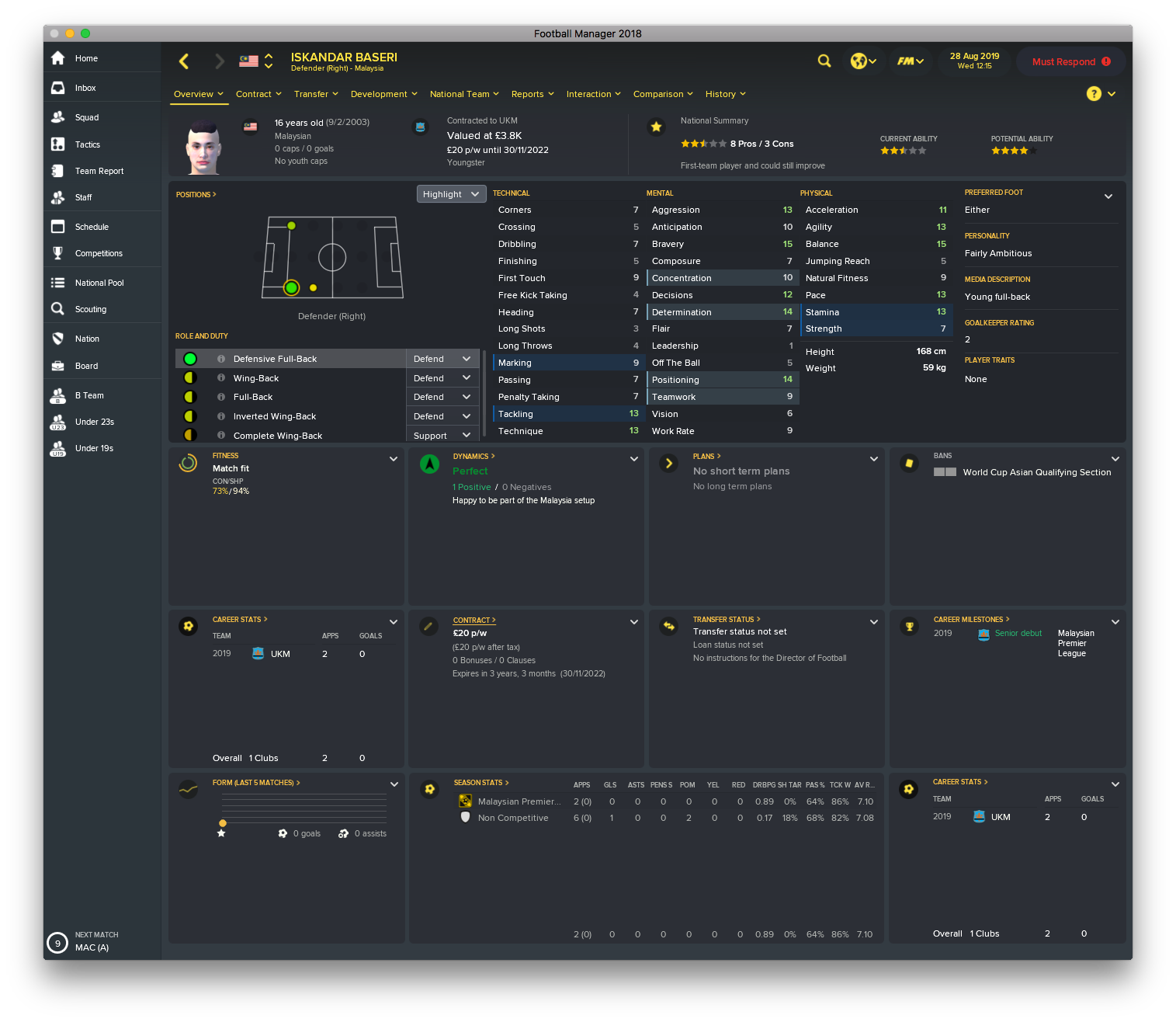Select the highlighted right-back pitch position dot
The width and height of the screenshot is (1176, 1022).
(292, 287)
